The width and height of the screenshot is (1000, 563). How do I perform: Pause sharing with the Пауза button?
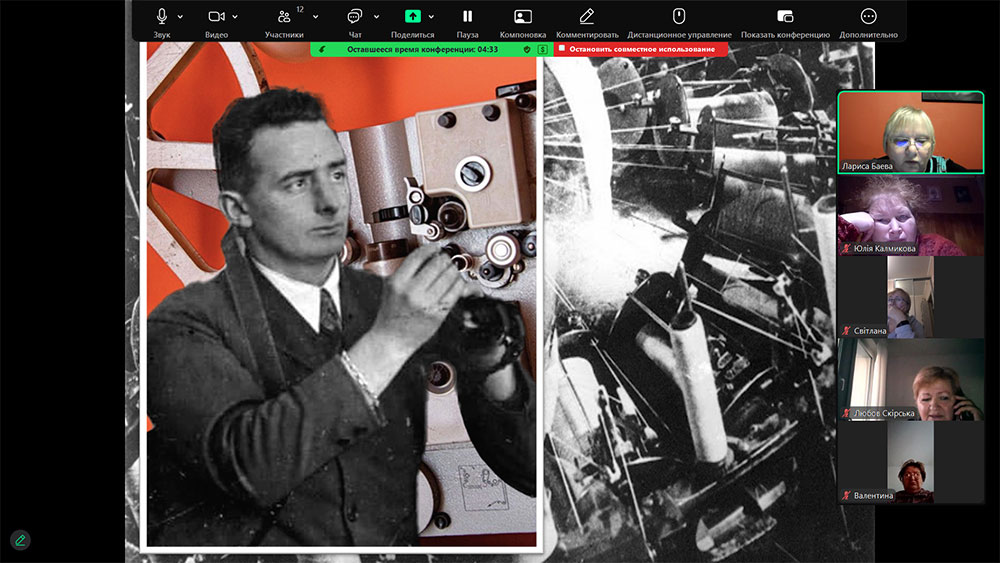pyautogui.click(x=467, y=17)
